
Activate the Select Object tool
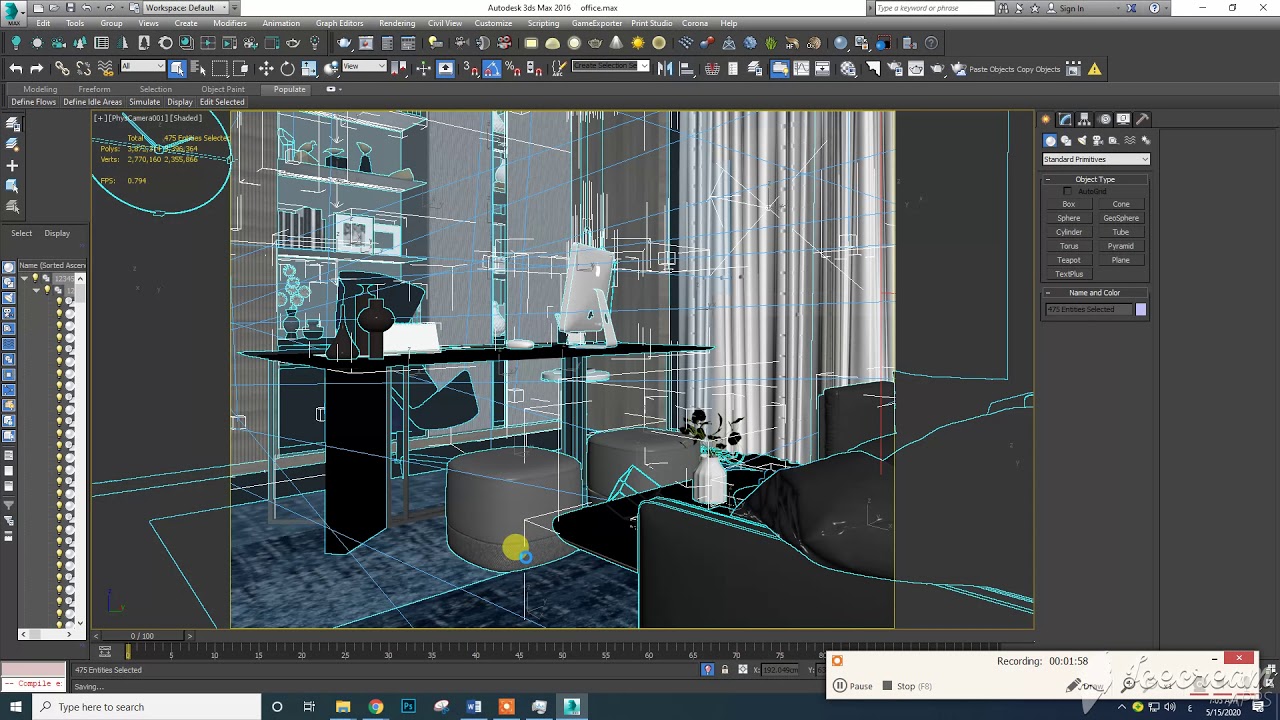click(177, 69)
